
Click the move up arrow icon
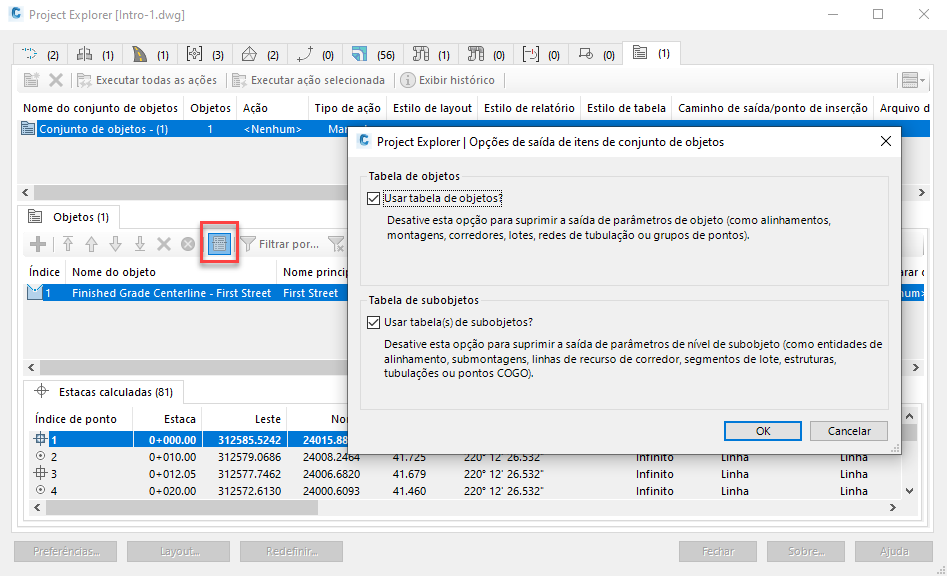(x=91, y=244)
